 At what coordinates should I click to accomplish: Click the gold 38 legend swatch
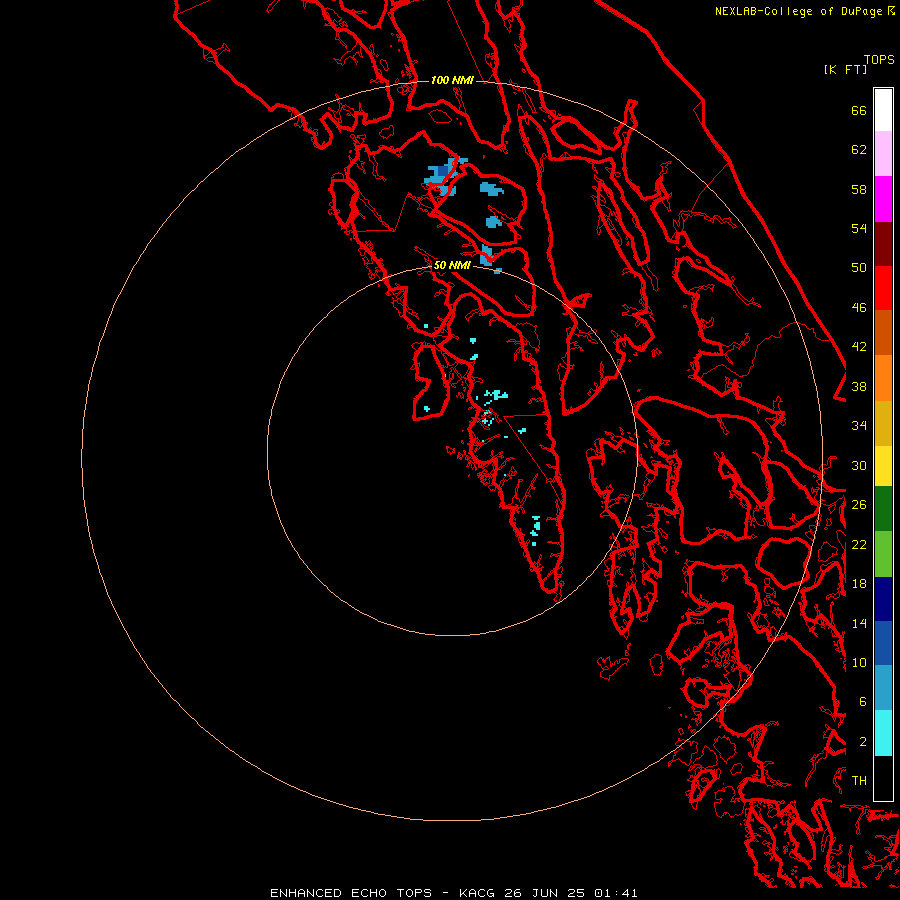click(x=883, y=423)
